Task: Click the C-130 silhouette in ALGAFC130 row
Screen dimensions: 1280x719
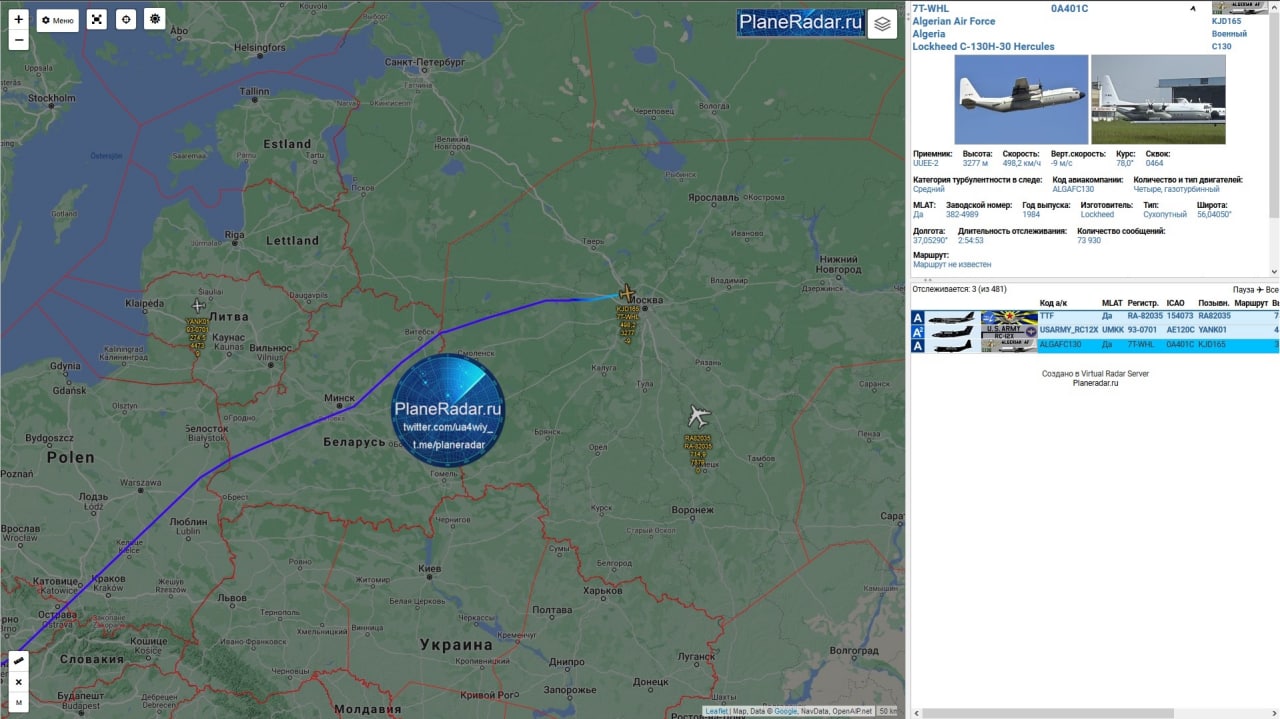Action: 951,346
